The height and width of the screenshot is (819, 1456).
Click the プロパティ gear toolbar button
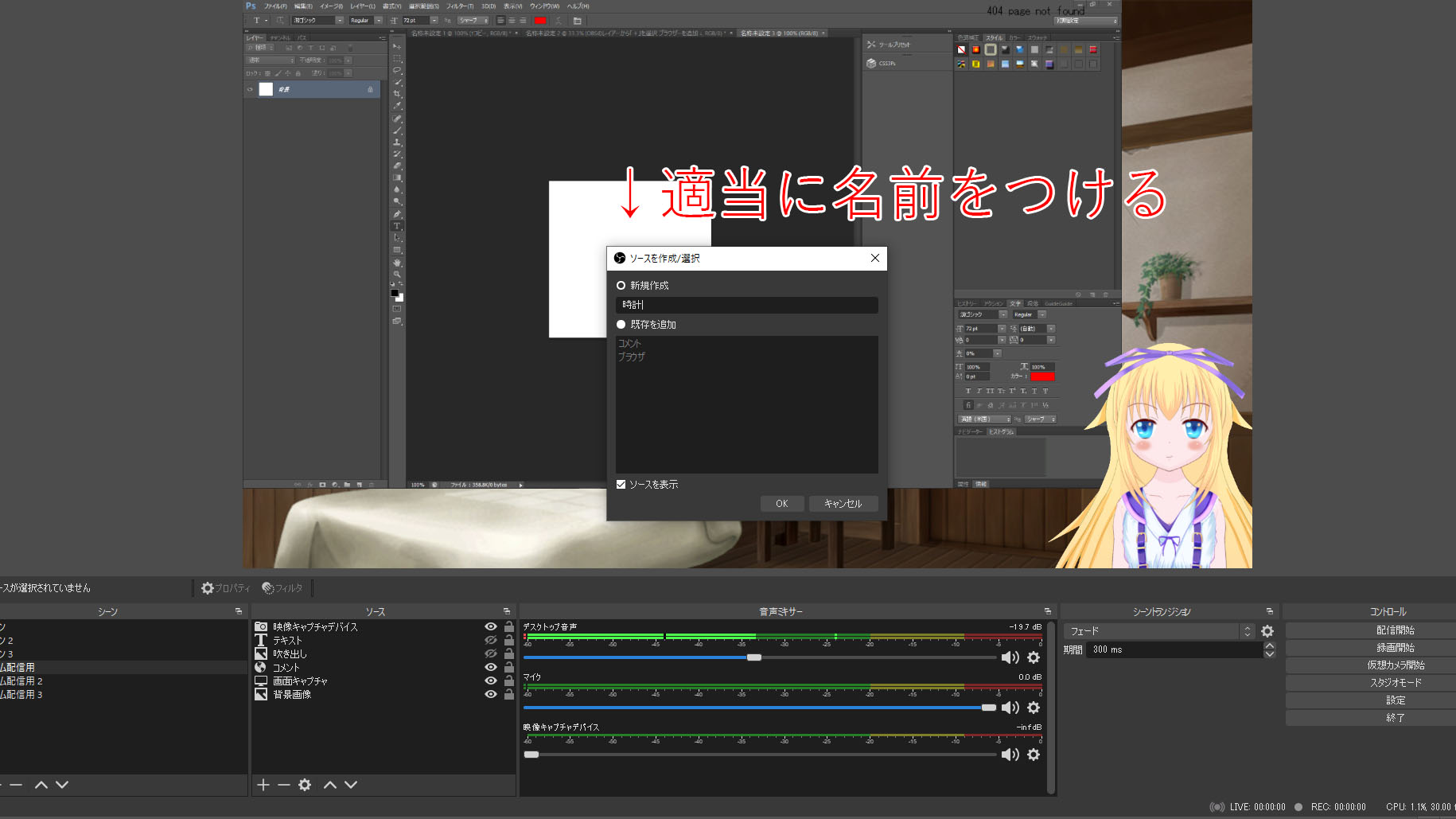click(225, 588)
